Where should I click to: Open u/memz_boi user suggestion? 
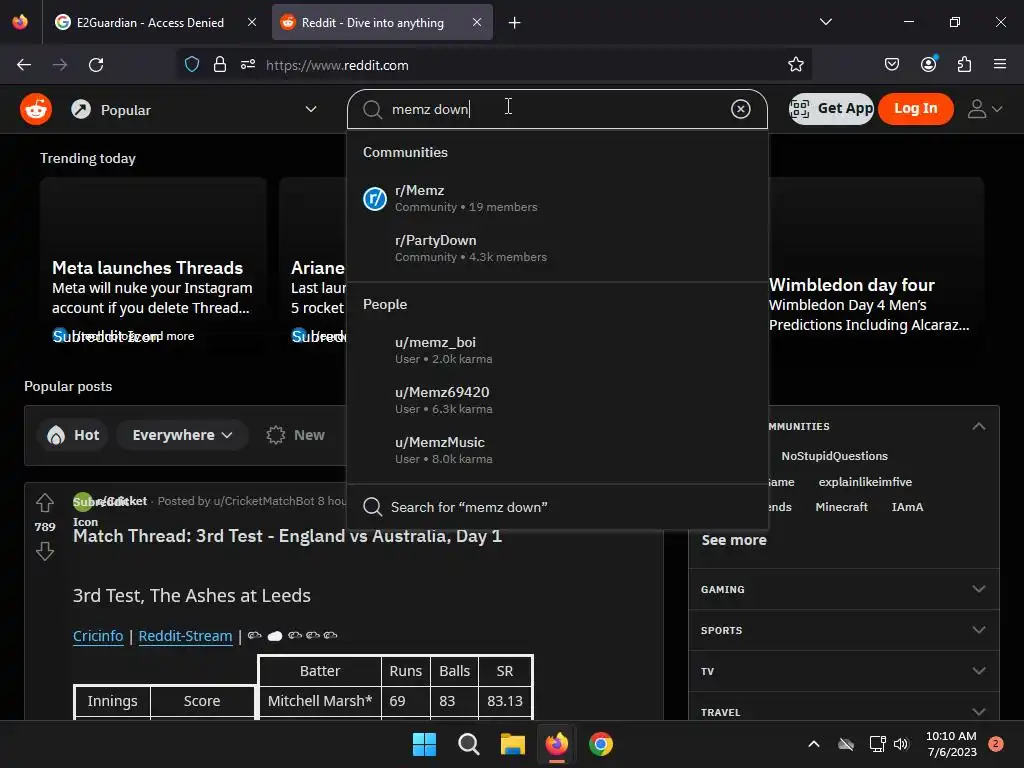point(557,350)
